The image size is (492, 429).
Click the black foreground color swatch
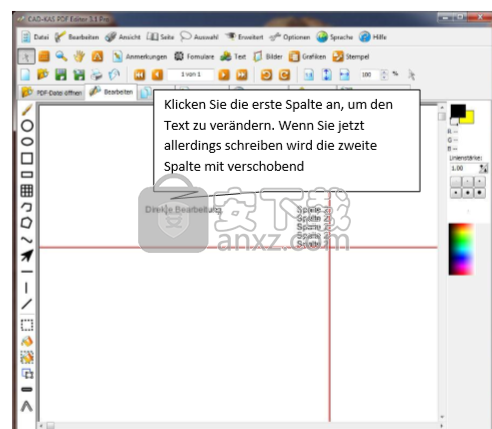click(x=458, y=110)
